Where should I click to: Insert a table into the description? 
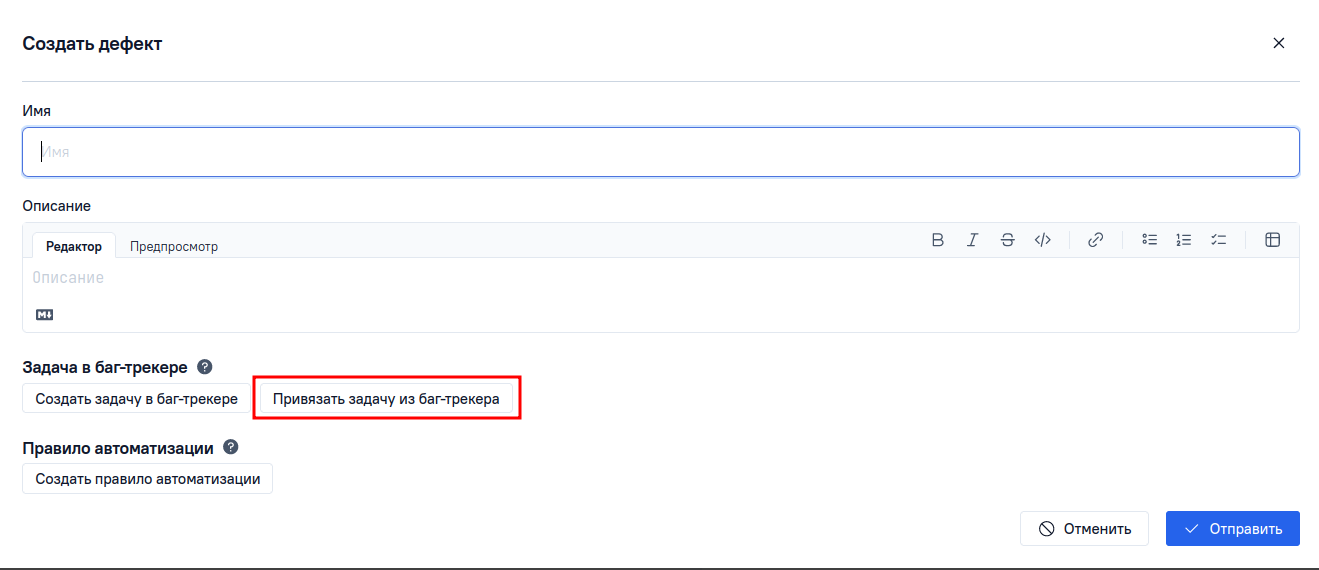(x=1272, y=240)
